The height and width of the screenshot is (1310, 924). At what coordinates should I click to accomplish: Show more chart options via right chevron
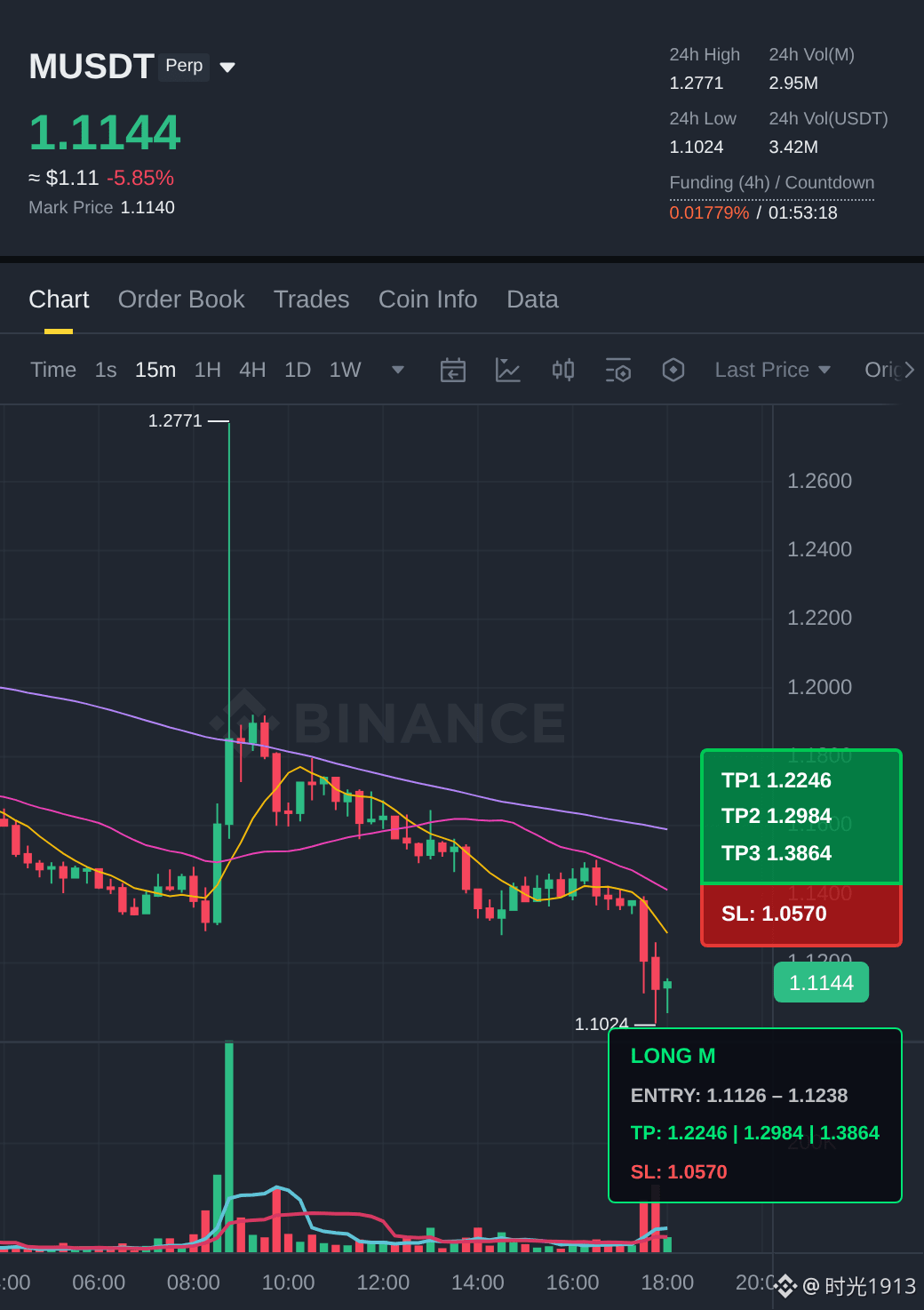[909, 370]
